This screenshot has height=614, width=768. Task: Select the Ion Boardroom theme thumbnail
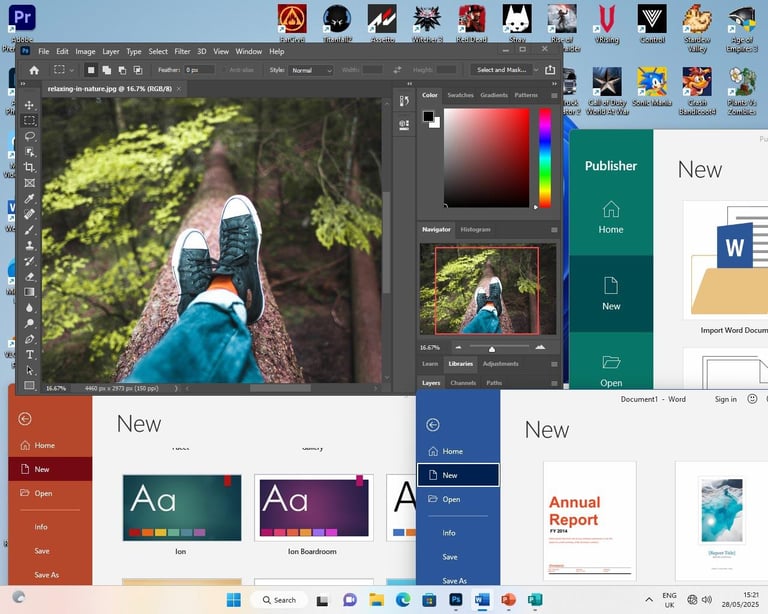pos(313,508)
